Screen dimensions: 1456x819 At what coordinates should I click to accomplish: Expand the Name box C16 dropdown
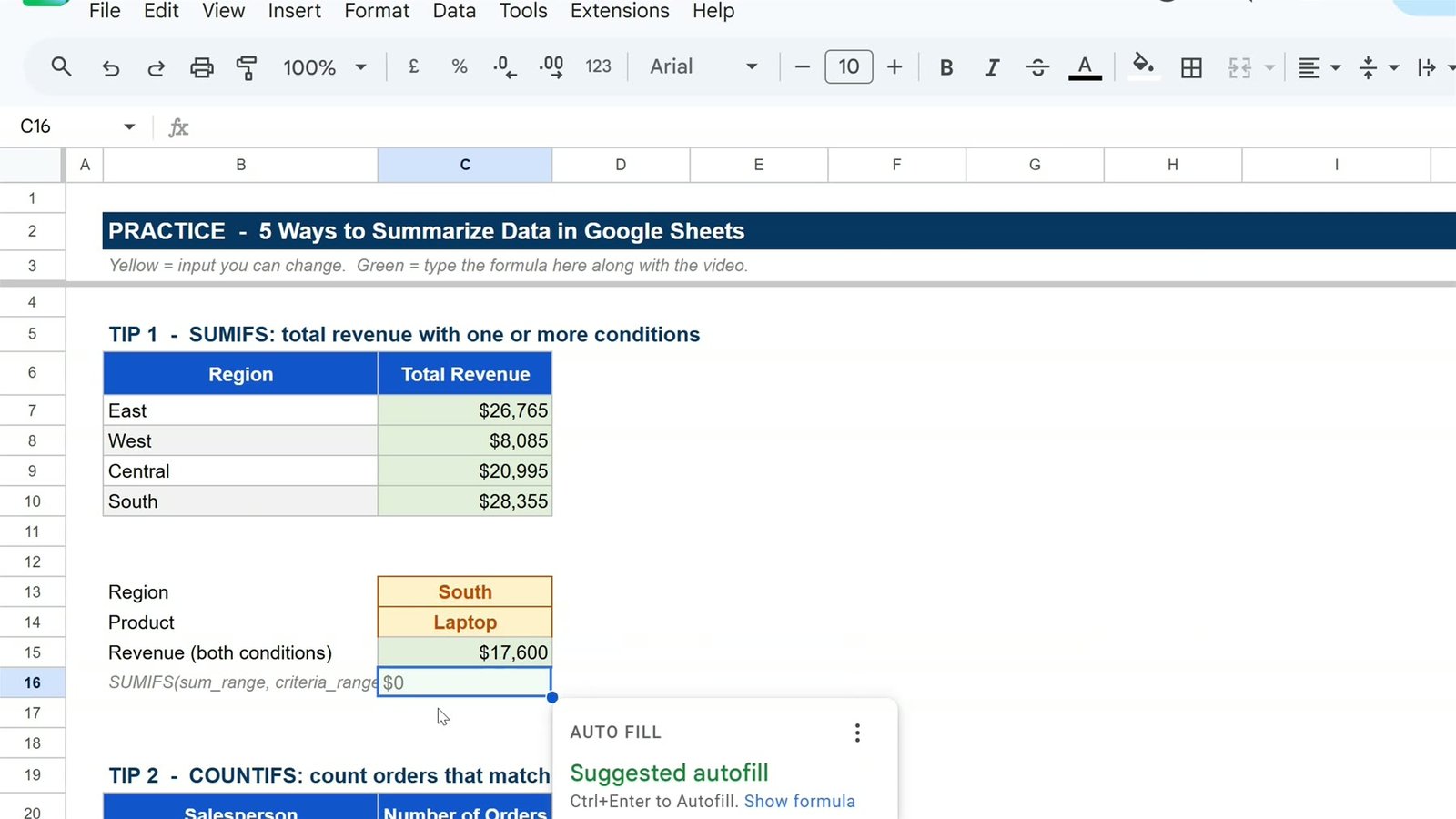pyautogui.click(x=129, y=126)
